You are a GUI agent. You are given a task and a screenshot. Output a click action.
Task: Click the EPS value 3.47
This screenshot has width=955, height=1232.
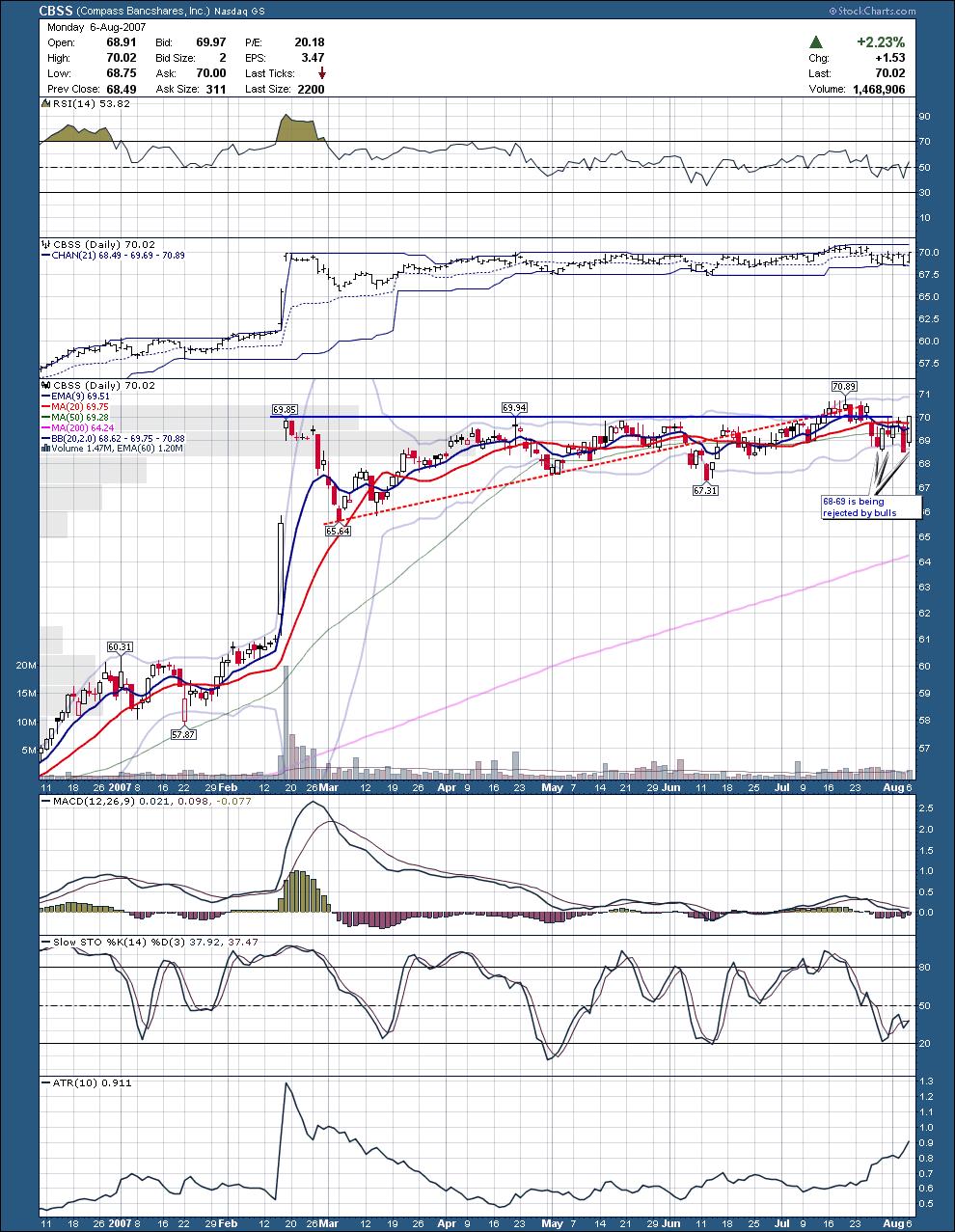point(313,58)
